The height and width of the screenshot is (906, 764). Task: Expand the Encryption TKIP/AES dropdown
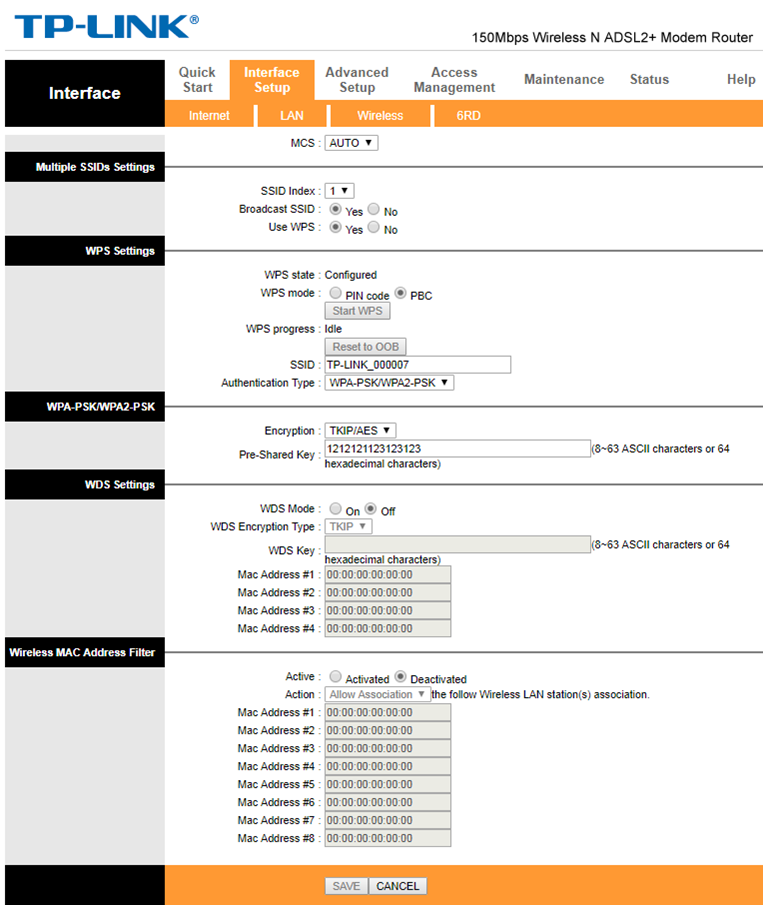pyautogui.click(x=360, y=431)
